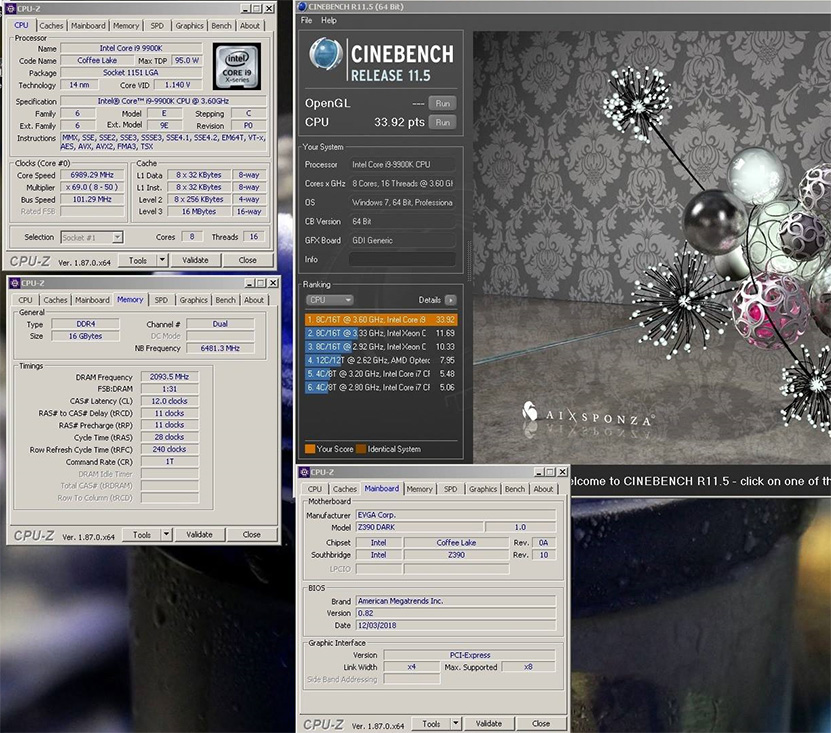Click the Cinebench panel splitter handle
The width and height of the screenshot is (831, 733).
(468, 260)
